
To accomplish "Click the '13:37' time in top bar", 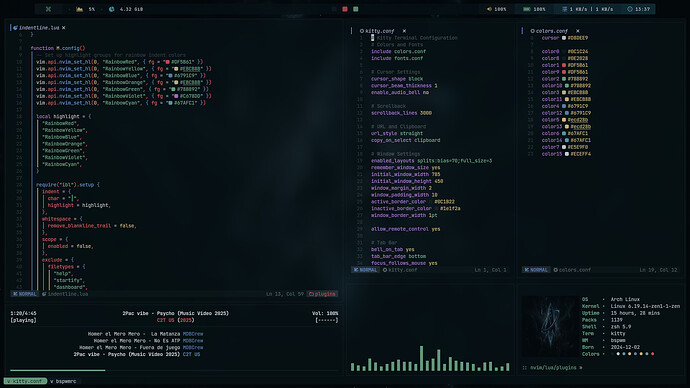I will click(x=642, y=9).
